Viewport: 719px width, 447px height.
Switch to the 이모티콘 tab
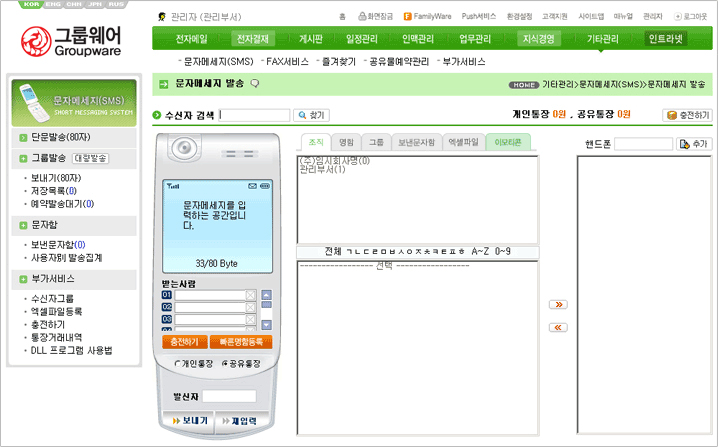(508, 142)
